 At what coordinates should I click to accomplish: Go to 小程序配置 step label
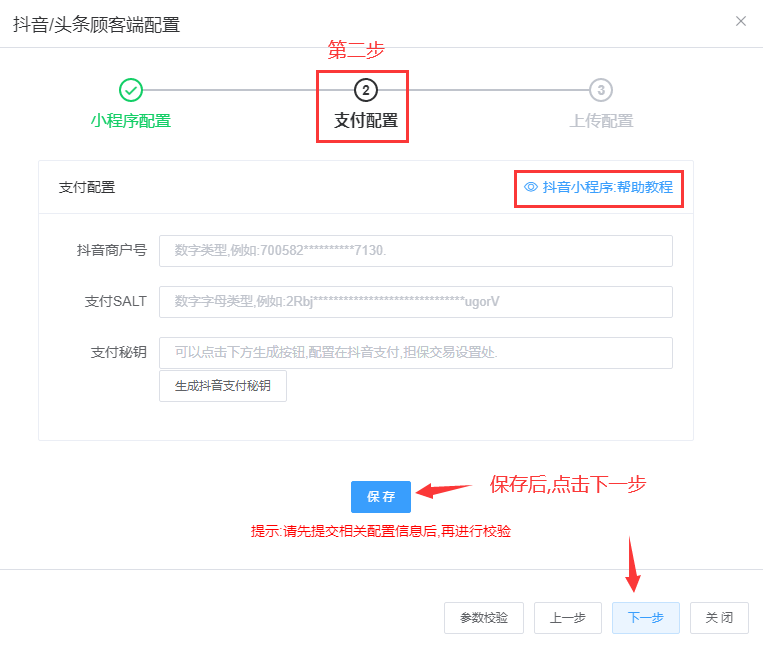131,121
